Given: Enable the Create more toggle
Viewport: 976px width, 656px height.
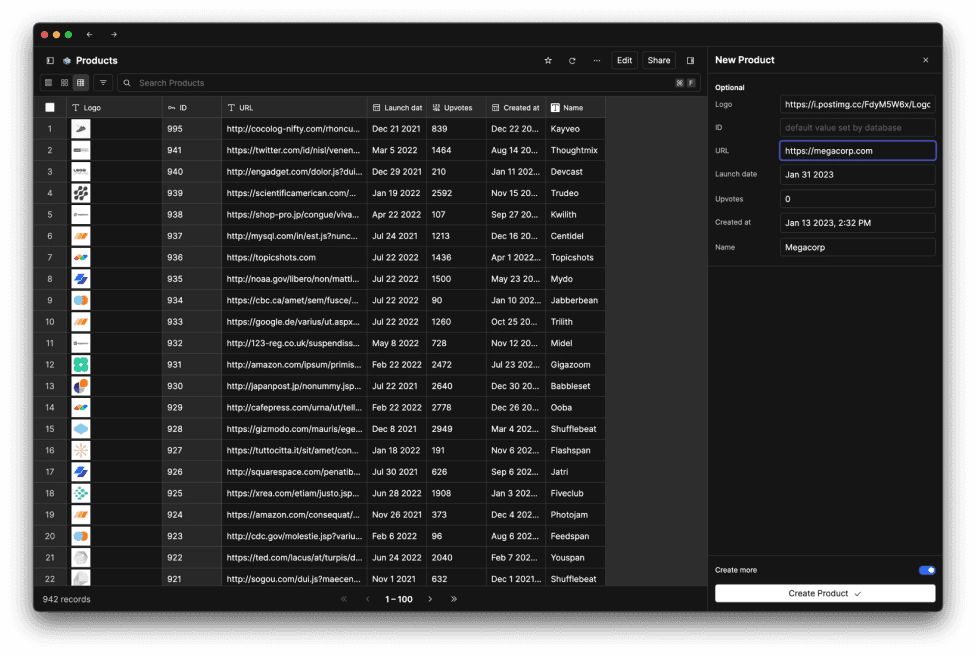Looking at the screenshot, I should tap(925, 569).
